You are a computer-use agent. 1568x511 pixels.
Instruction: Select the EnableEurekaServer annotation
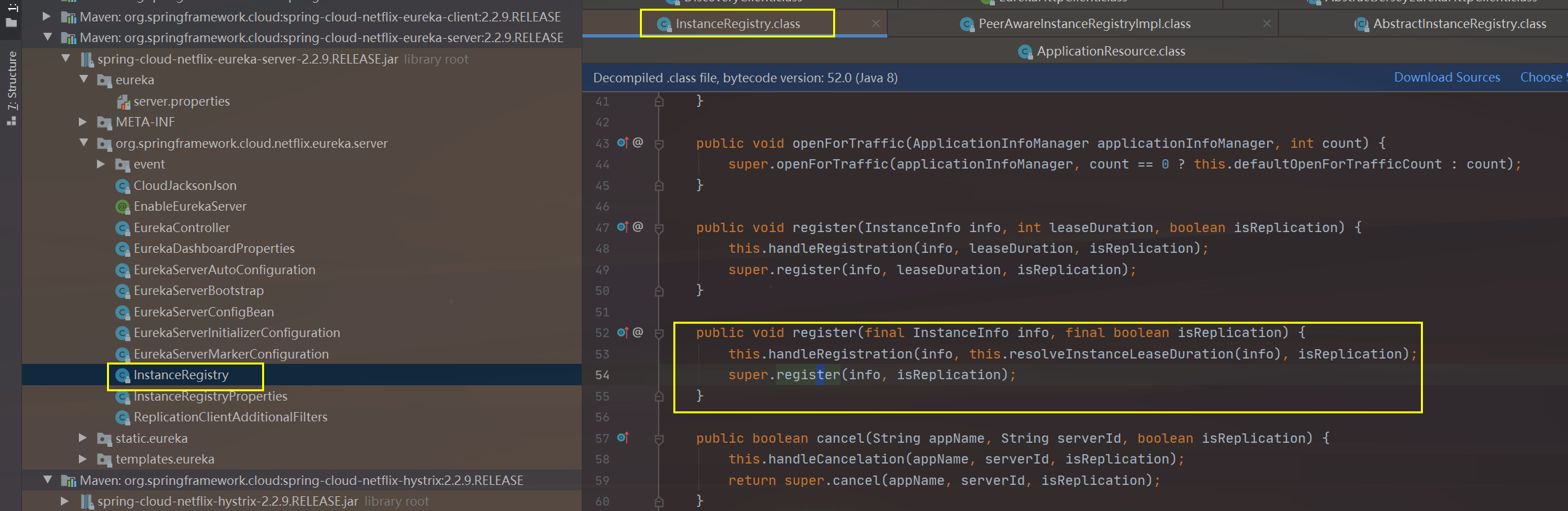click(190, 206)
